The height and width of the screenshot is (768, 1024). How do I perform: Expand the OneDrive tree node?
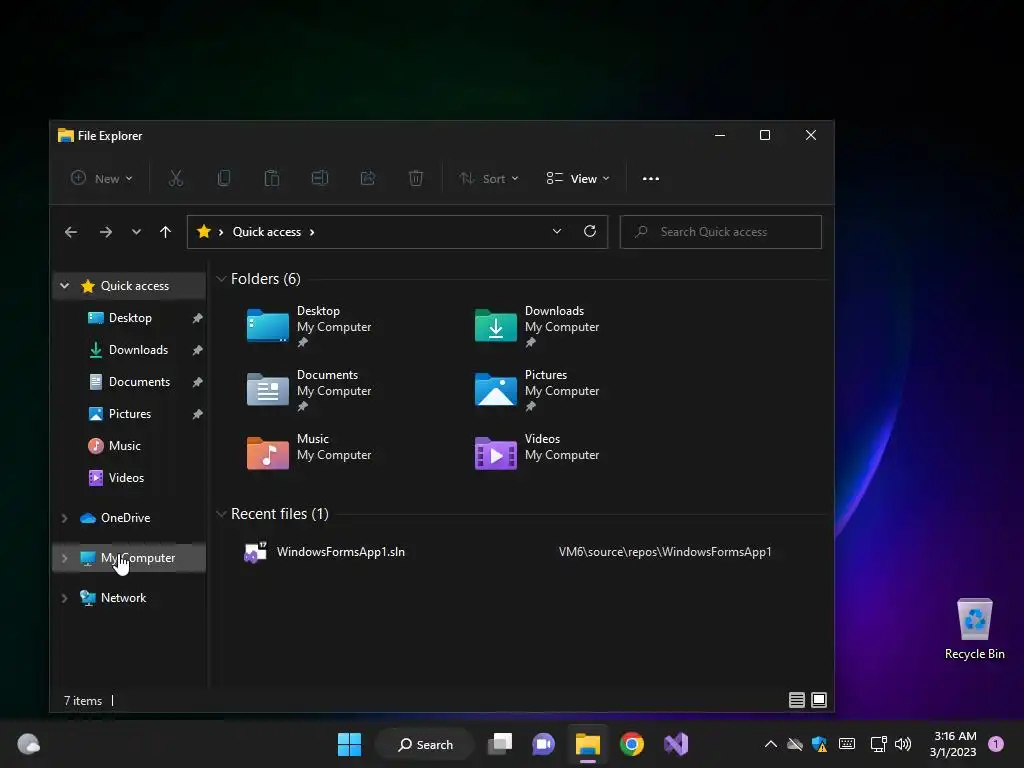65,518
